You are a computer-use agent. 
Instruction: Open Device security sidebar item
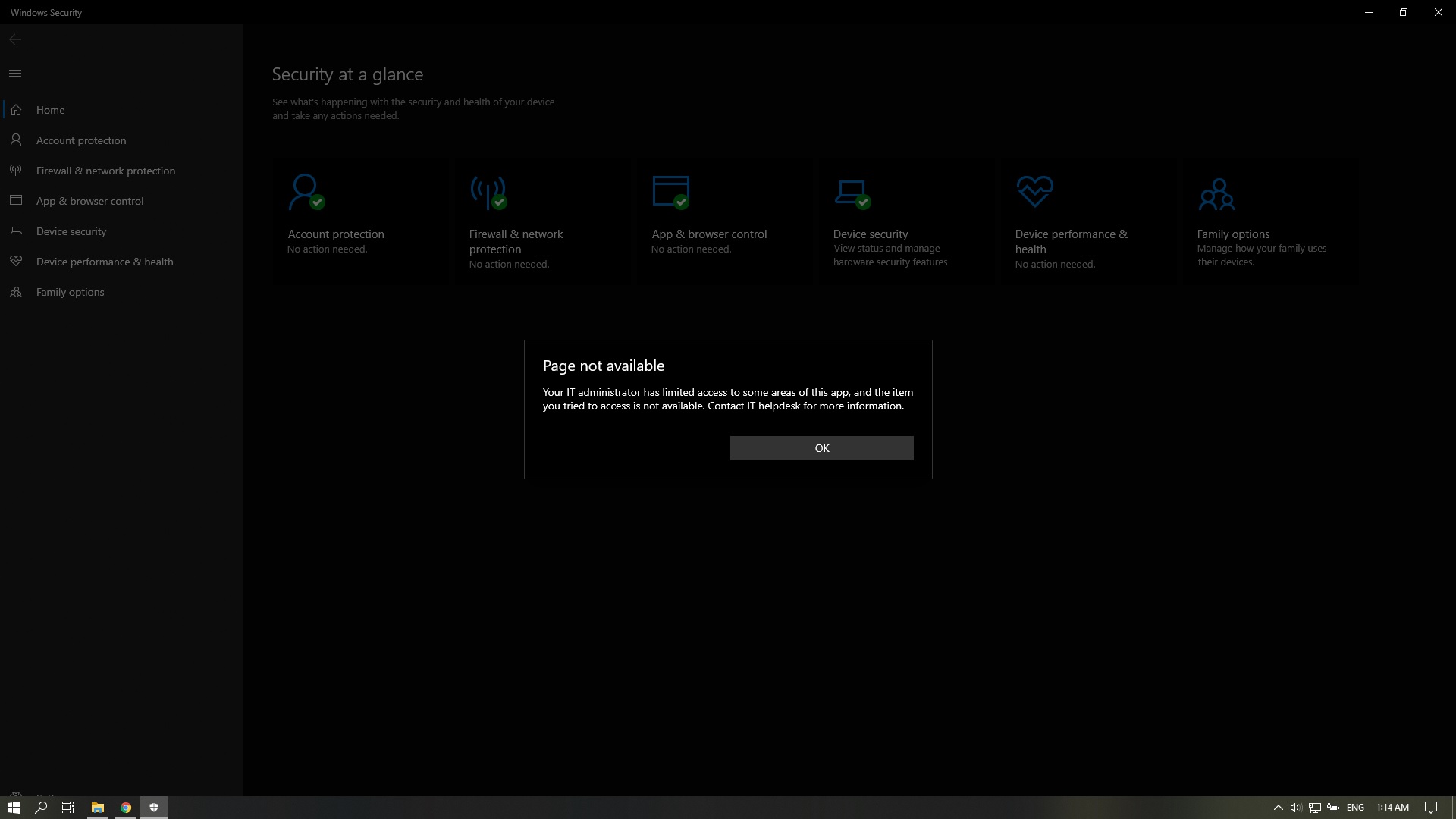[121, 231]
